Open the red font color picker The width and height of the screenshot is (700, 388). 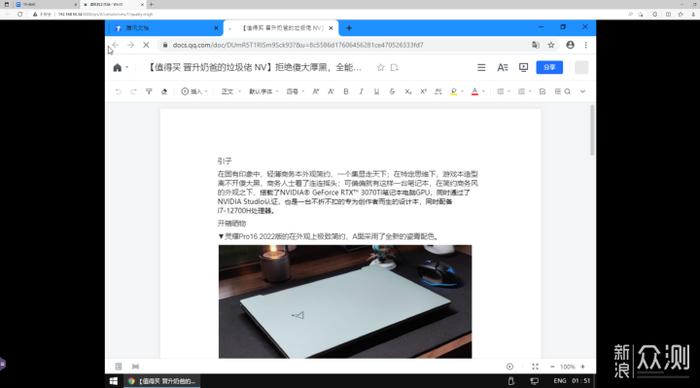[475, 92]
